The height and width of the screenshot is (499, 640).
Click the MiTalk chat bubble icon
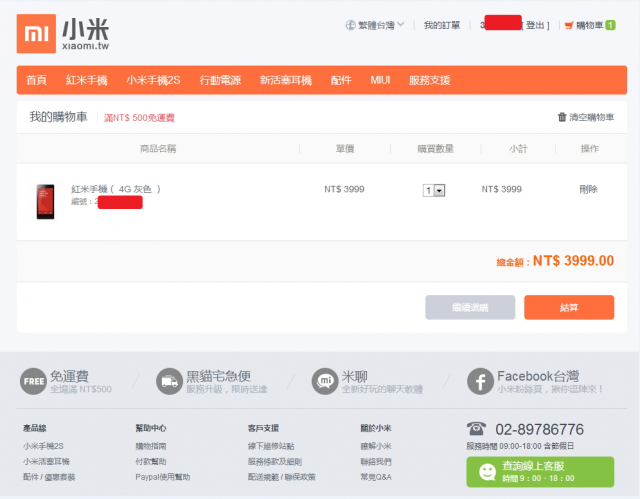coord(325,381)
